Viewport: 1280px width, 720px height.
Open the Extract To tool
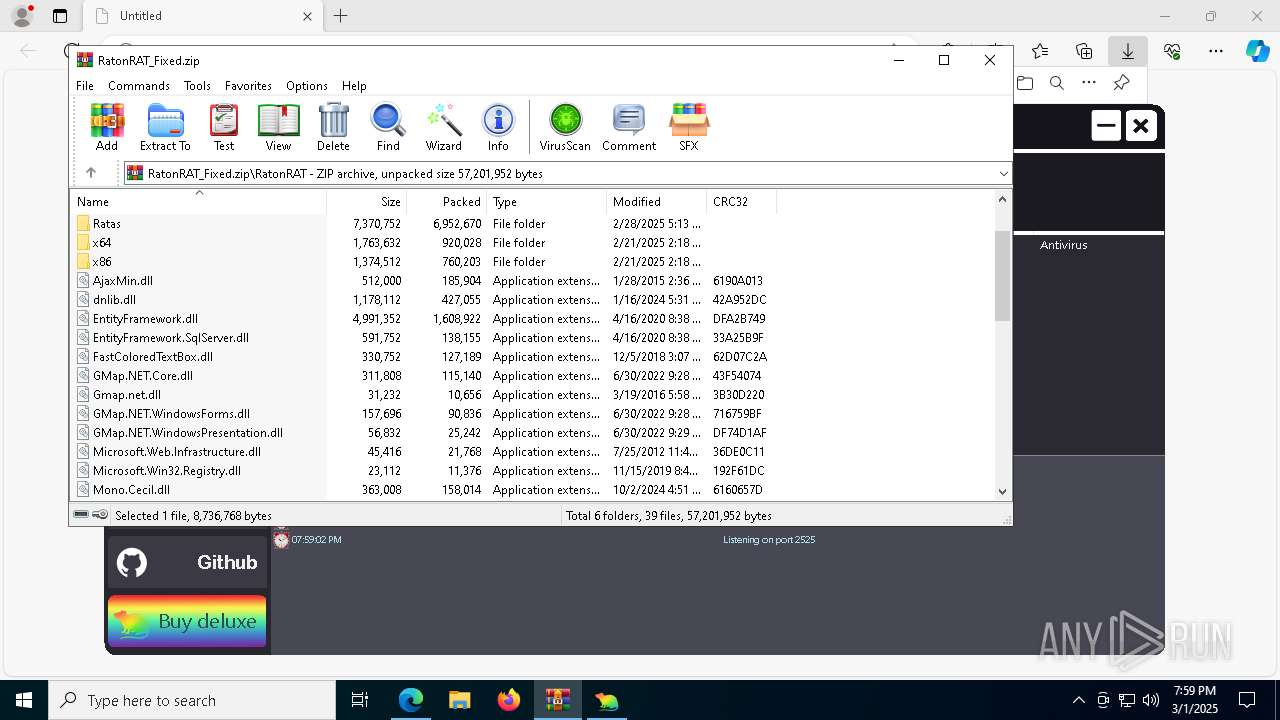tap(165, 127)
